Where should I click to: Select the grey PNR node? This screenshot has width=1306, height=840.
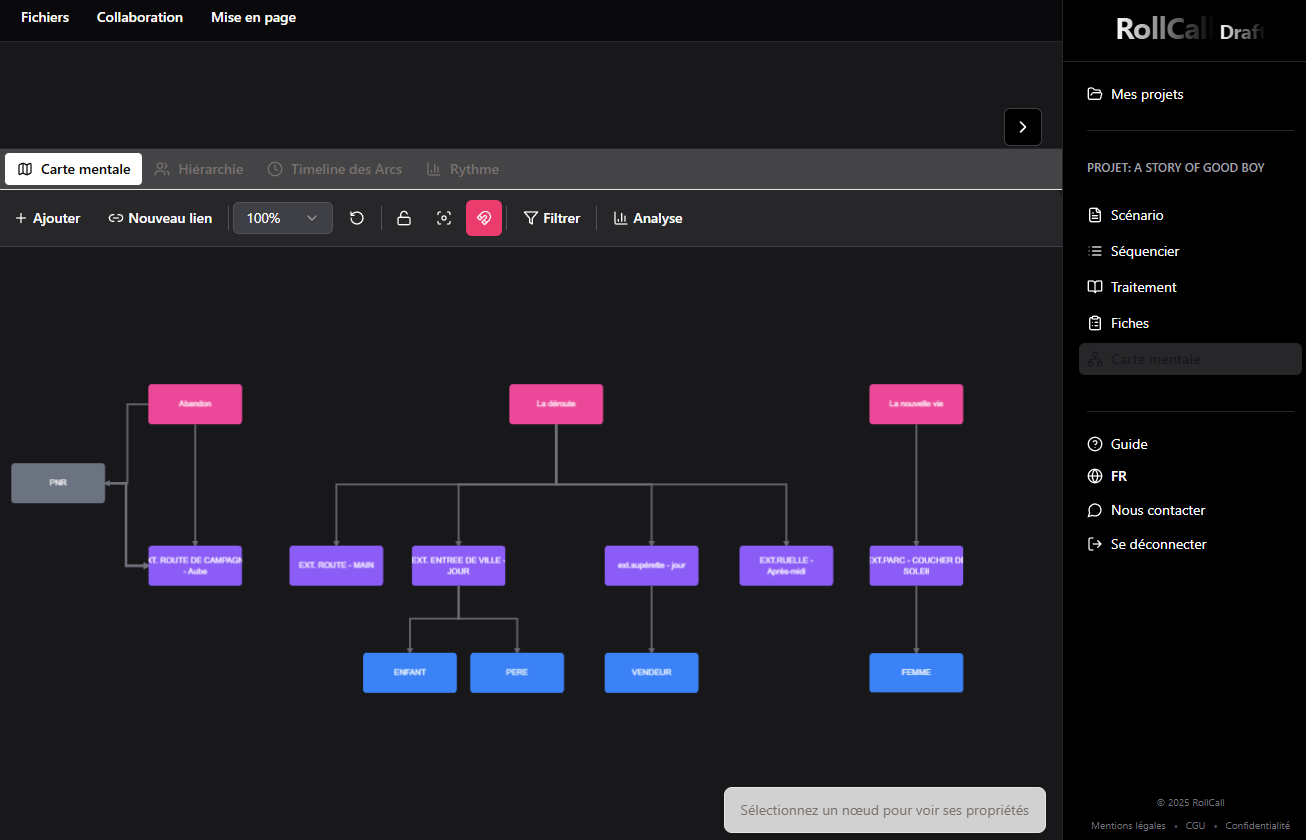58,483
